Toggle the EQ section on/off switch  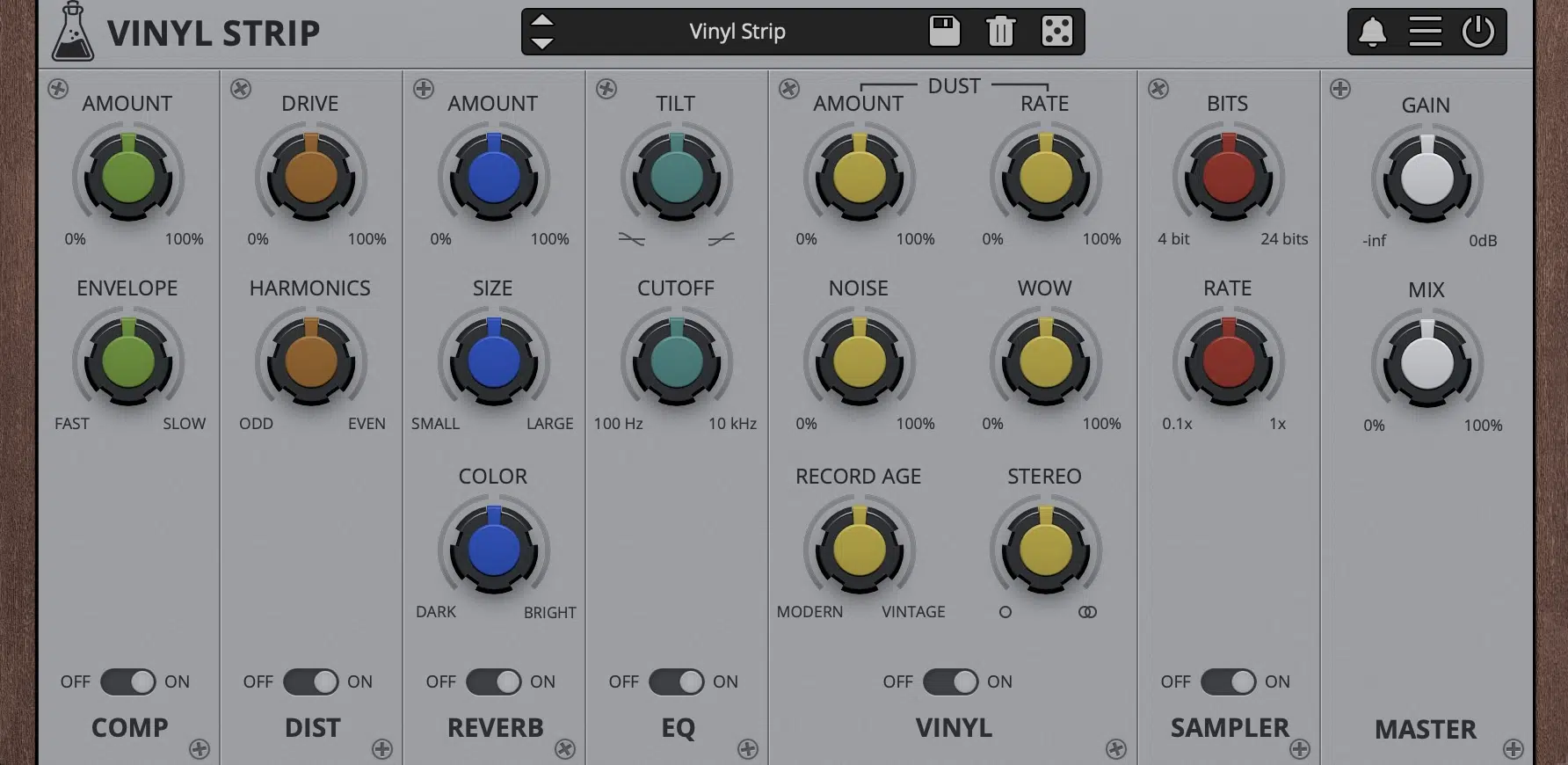pos(677,681)
